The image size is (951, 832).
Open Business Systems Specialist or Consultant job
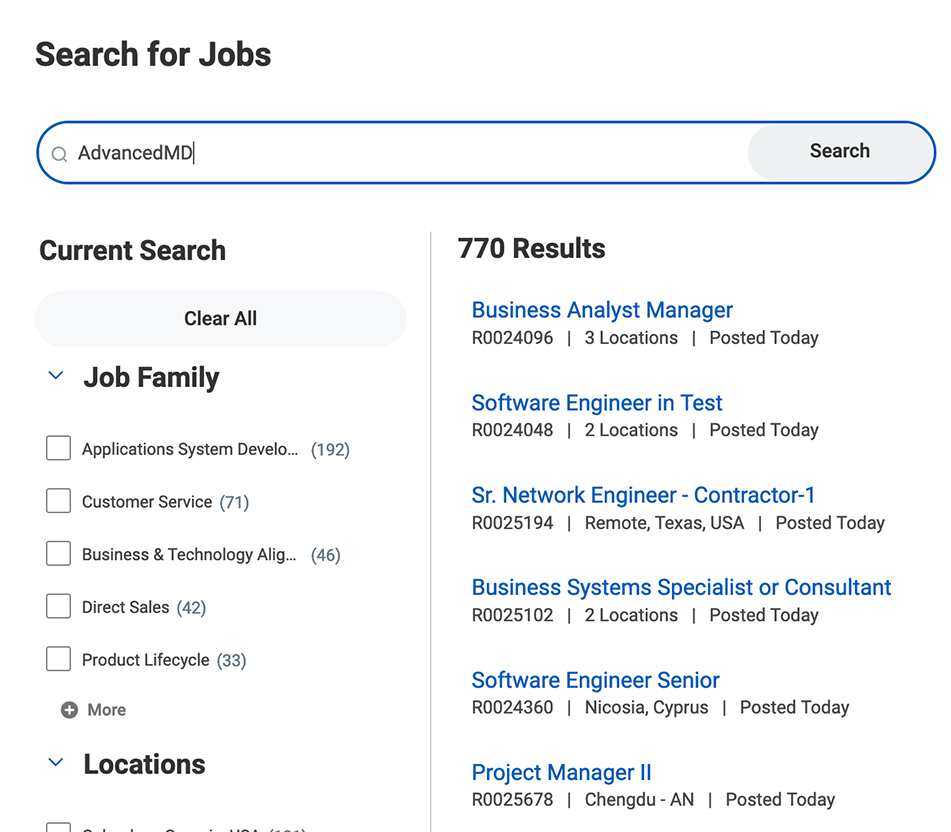point(681,587)
